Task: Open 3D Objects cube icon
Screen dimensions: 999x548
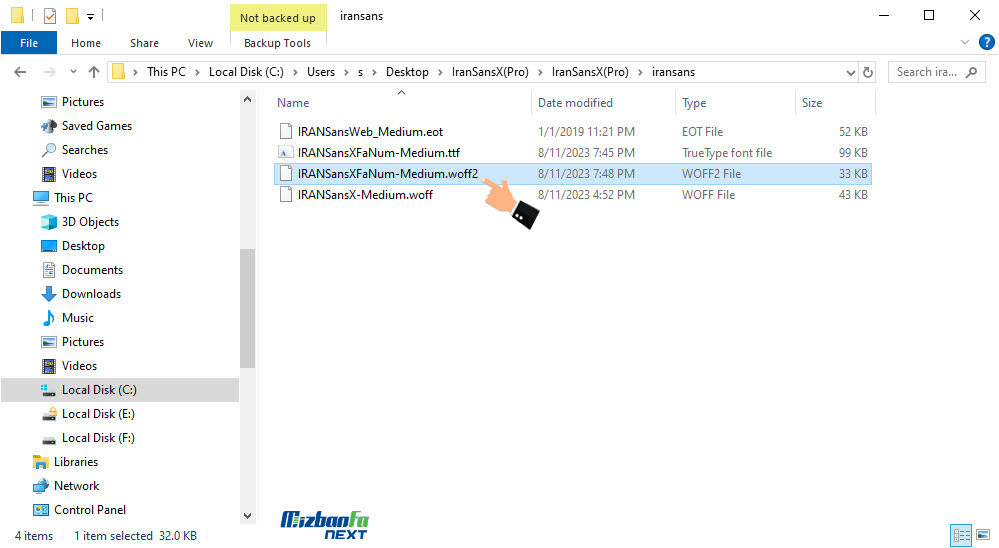Action: coord(48,222)
